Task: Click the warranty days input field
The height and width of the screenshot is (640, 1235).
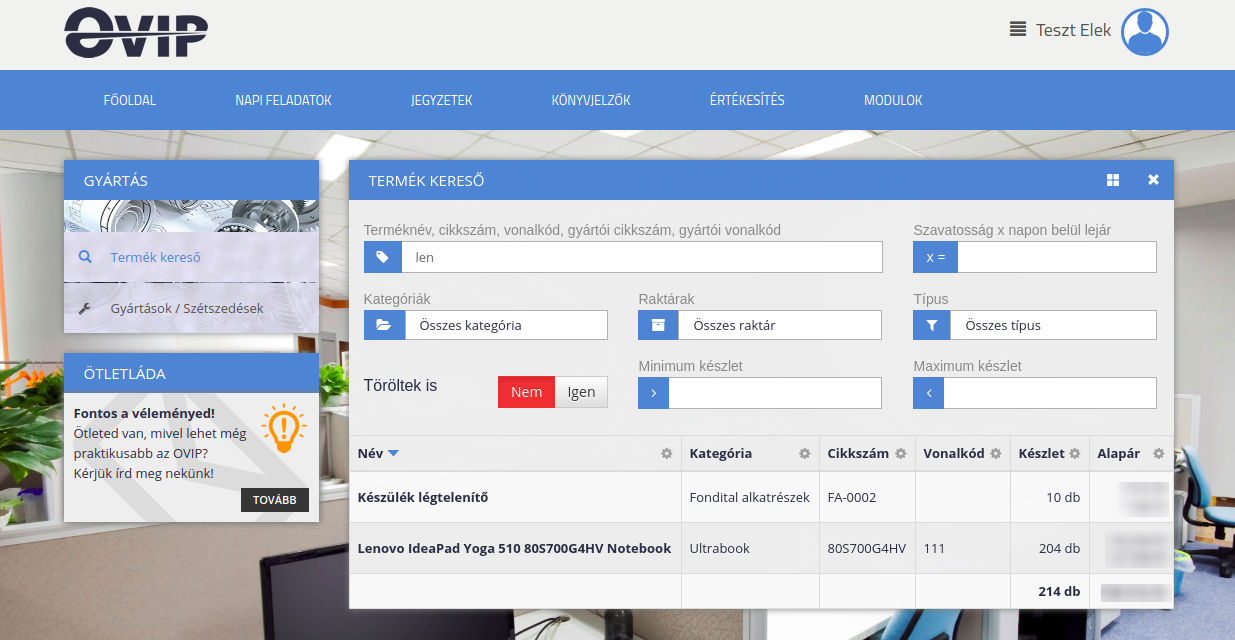Action: (x=1057, y=257)
